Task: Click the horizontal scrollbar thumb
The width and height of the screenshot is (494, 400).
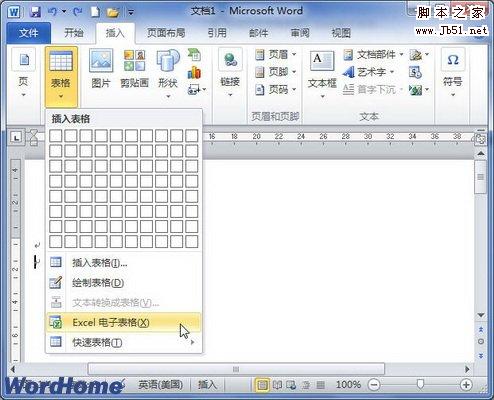Action: (236, 369)
